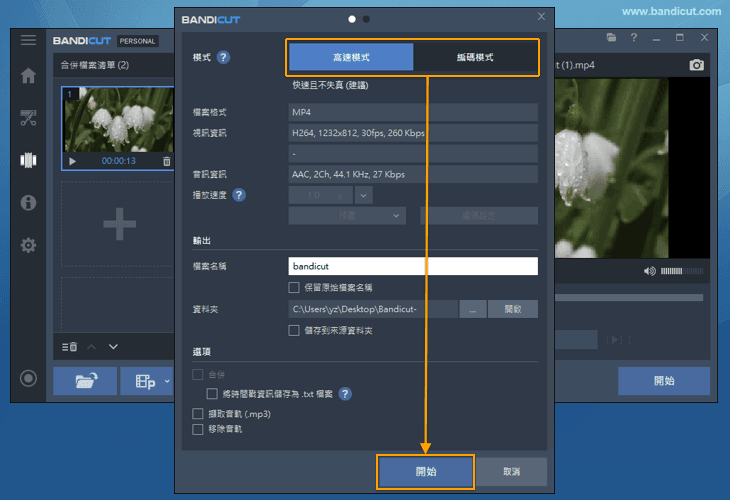Go to first page dot indicator
This screenshot has width=730, height=500.
[352, 19]
